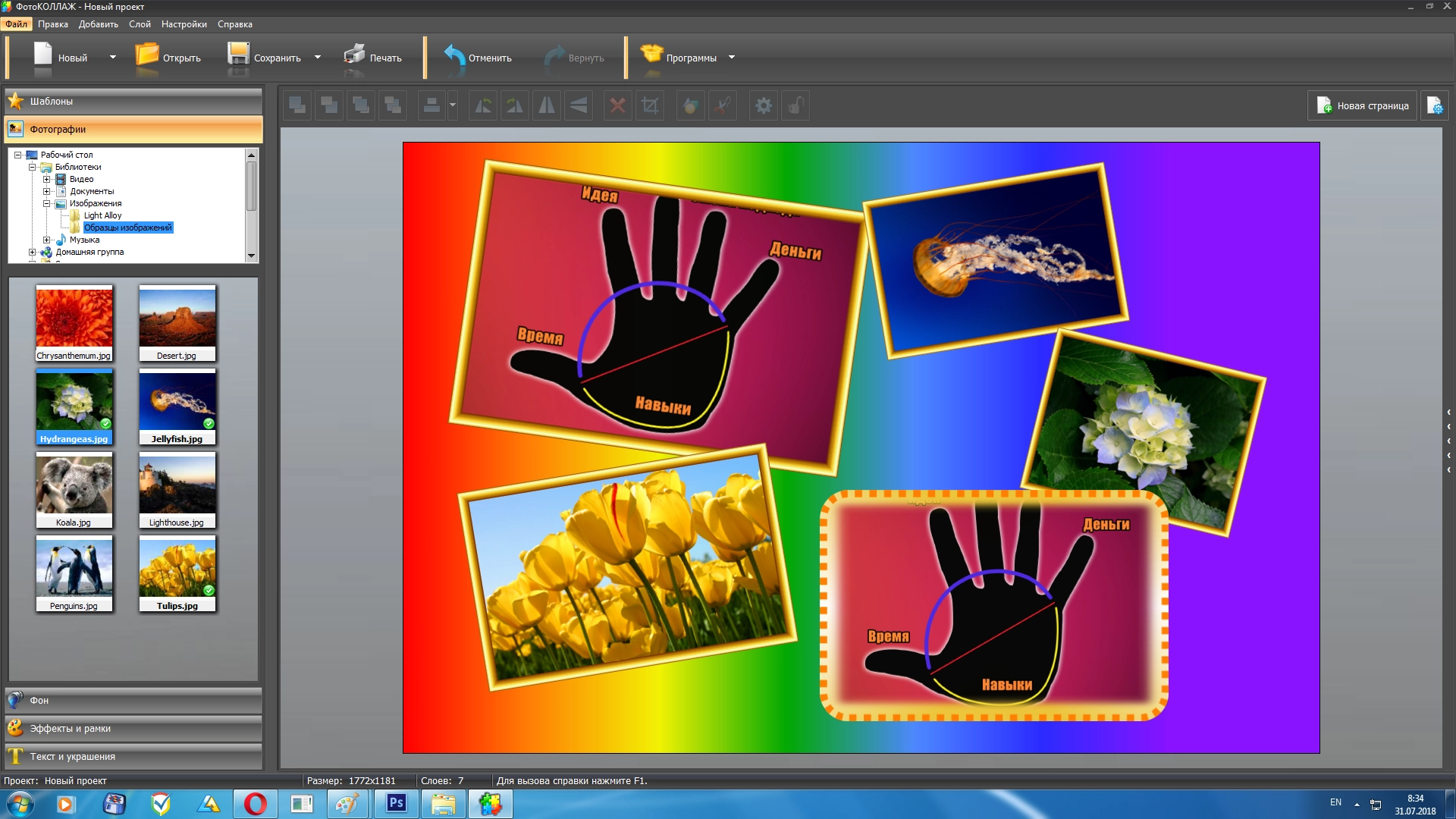Open the dropdown arrow next to Программы
The width and height of the screenshot is (1456, 819).
point(732,58)
